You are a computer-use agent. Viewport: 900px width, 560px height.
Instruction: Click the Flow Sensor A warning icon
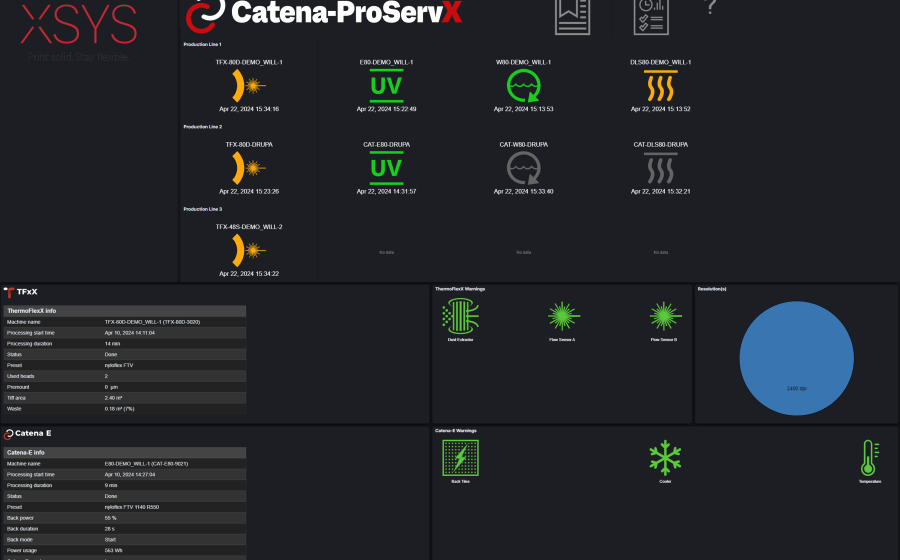(x=563, y=316)
